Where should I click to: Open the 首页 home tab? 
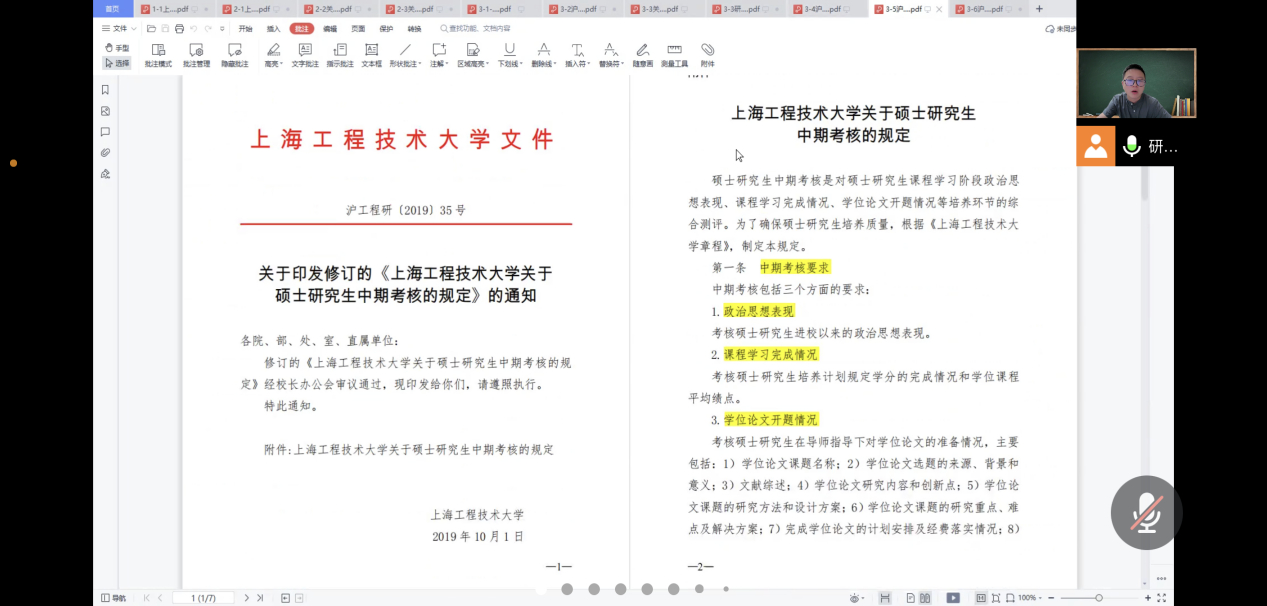tap(112, 9)
